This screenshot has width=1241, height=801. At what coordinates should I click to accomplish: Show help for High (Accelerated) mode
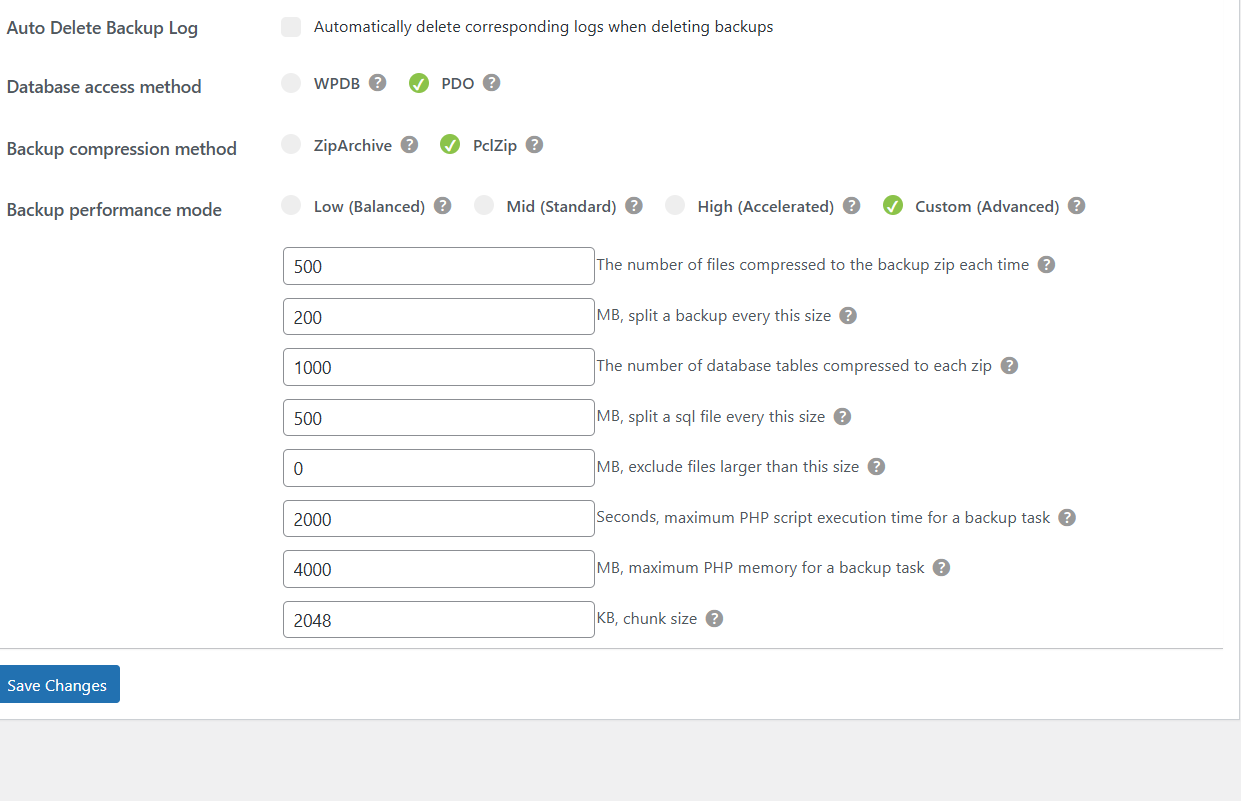pos(851,206)
